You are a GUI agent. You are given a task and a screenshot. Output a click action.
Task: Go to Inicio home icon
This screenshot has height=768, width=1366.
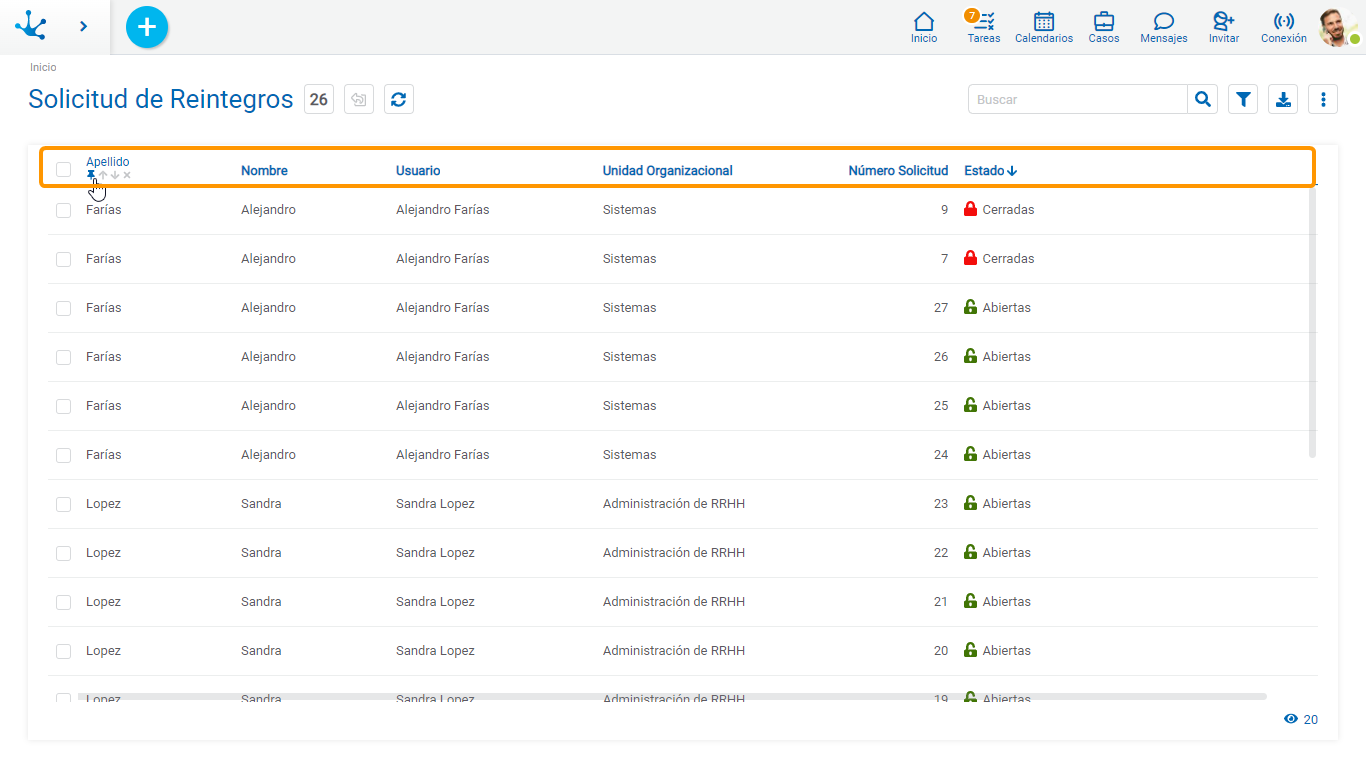[924, 27]
